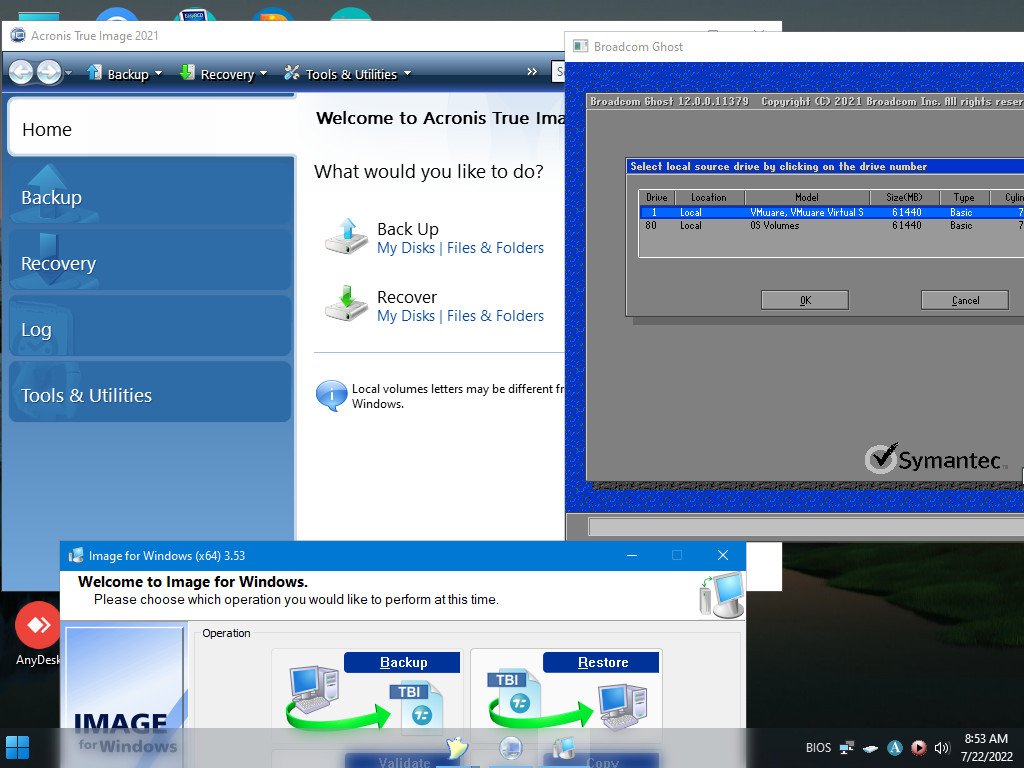Click the back navigation arrow in Acronis

[x=21, y=72]
